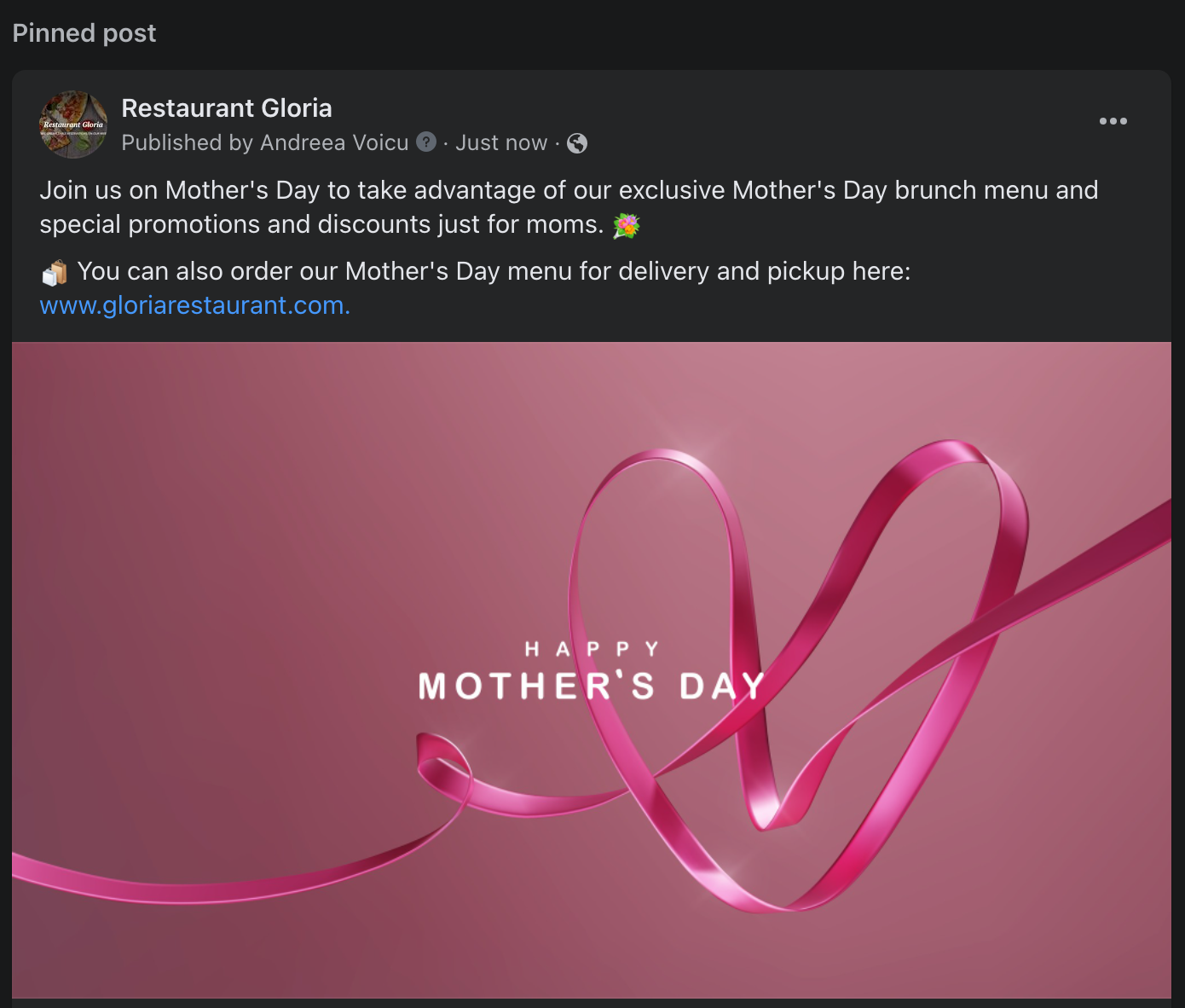Viewport: 1185px width, 1008px height.
Task: Click the "Just now" post timestamp
Action: (x=501, y=142)
